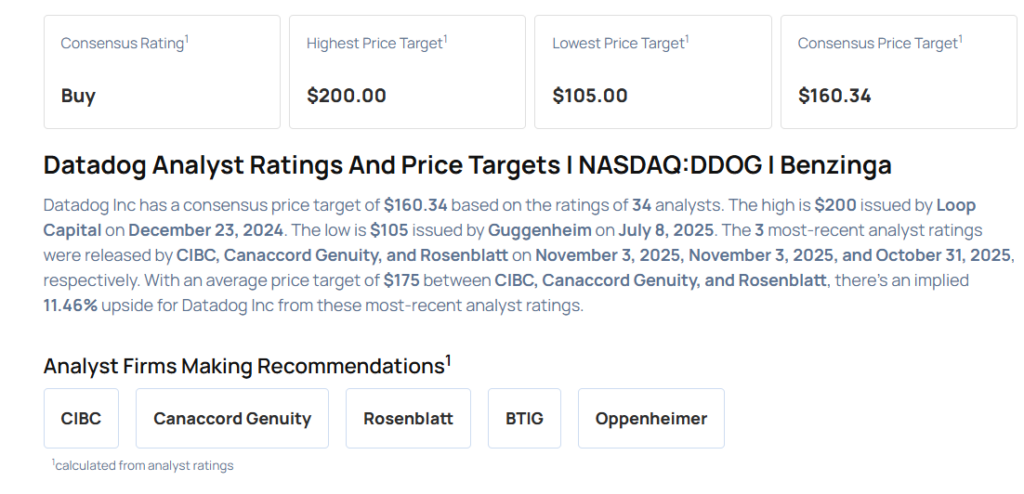
Task: Click the 'calculated from analyst ratings' footnote
Action: [x=143, y=465]
